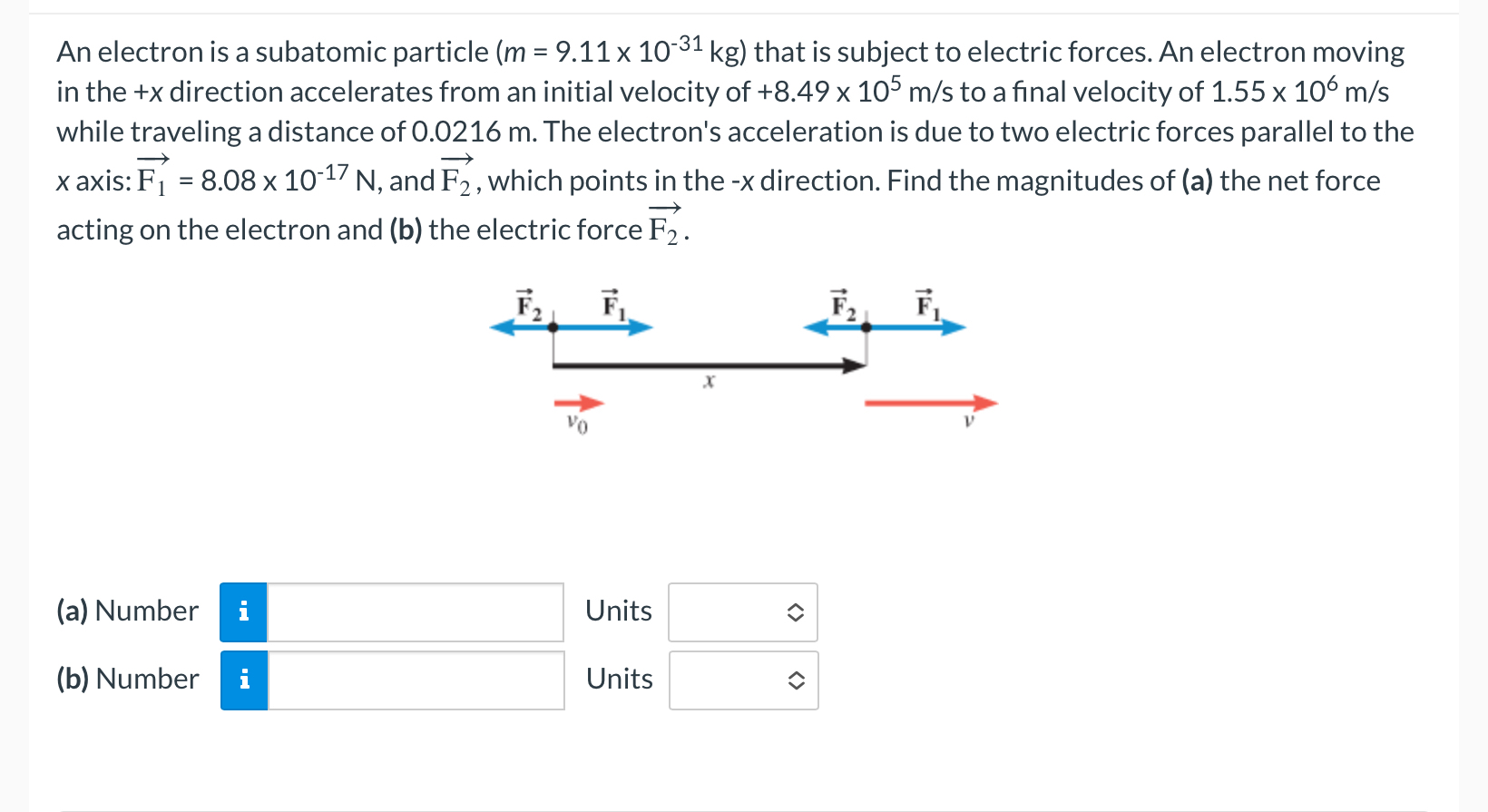Select the blue F2 arrow in the left diagram
The height and width of the screenshot is (812, 1488).
click(x=522, y=327)
